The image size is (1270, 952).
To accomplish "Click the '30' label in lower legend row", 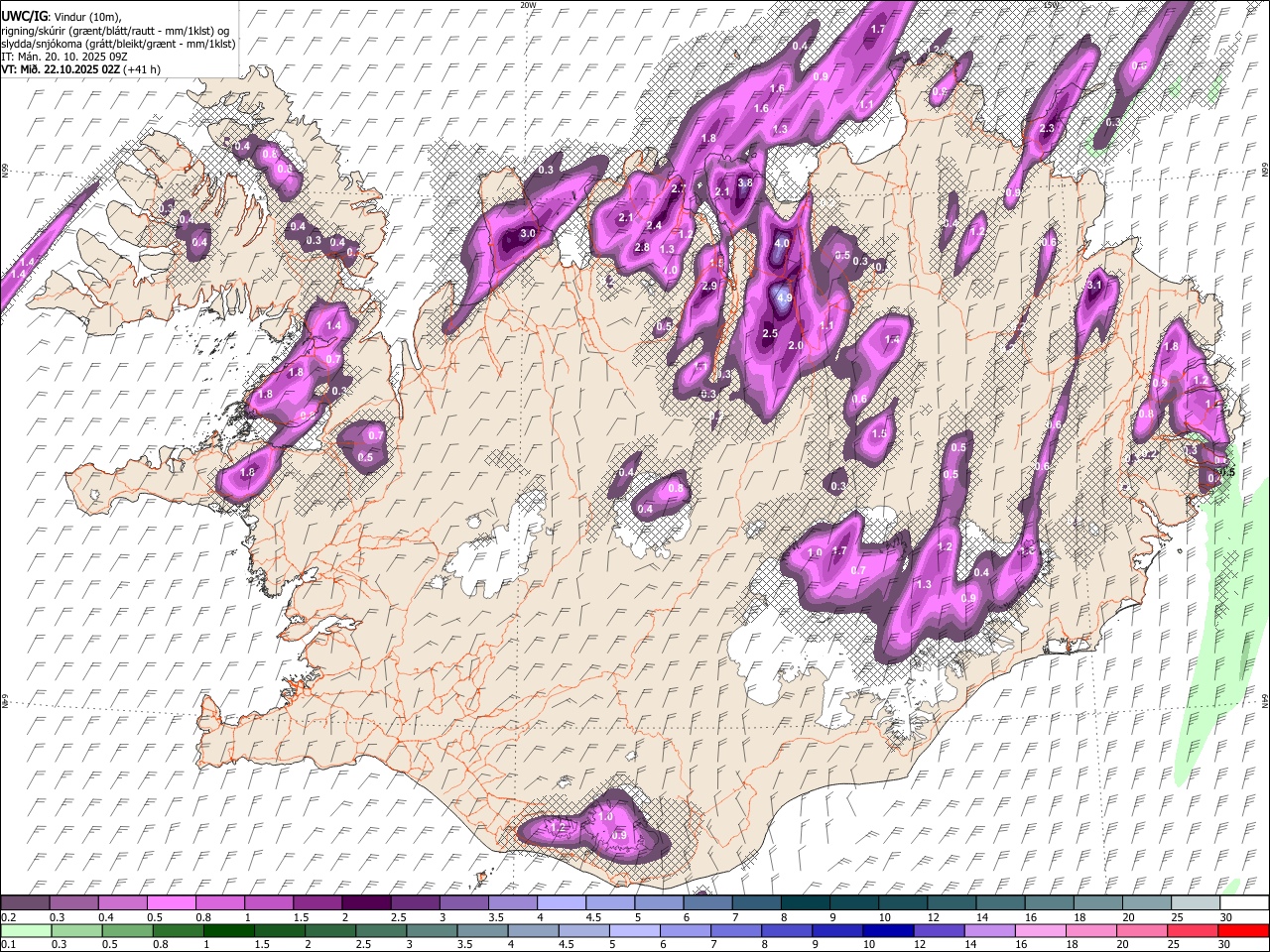I will coord(1226,945).
